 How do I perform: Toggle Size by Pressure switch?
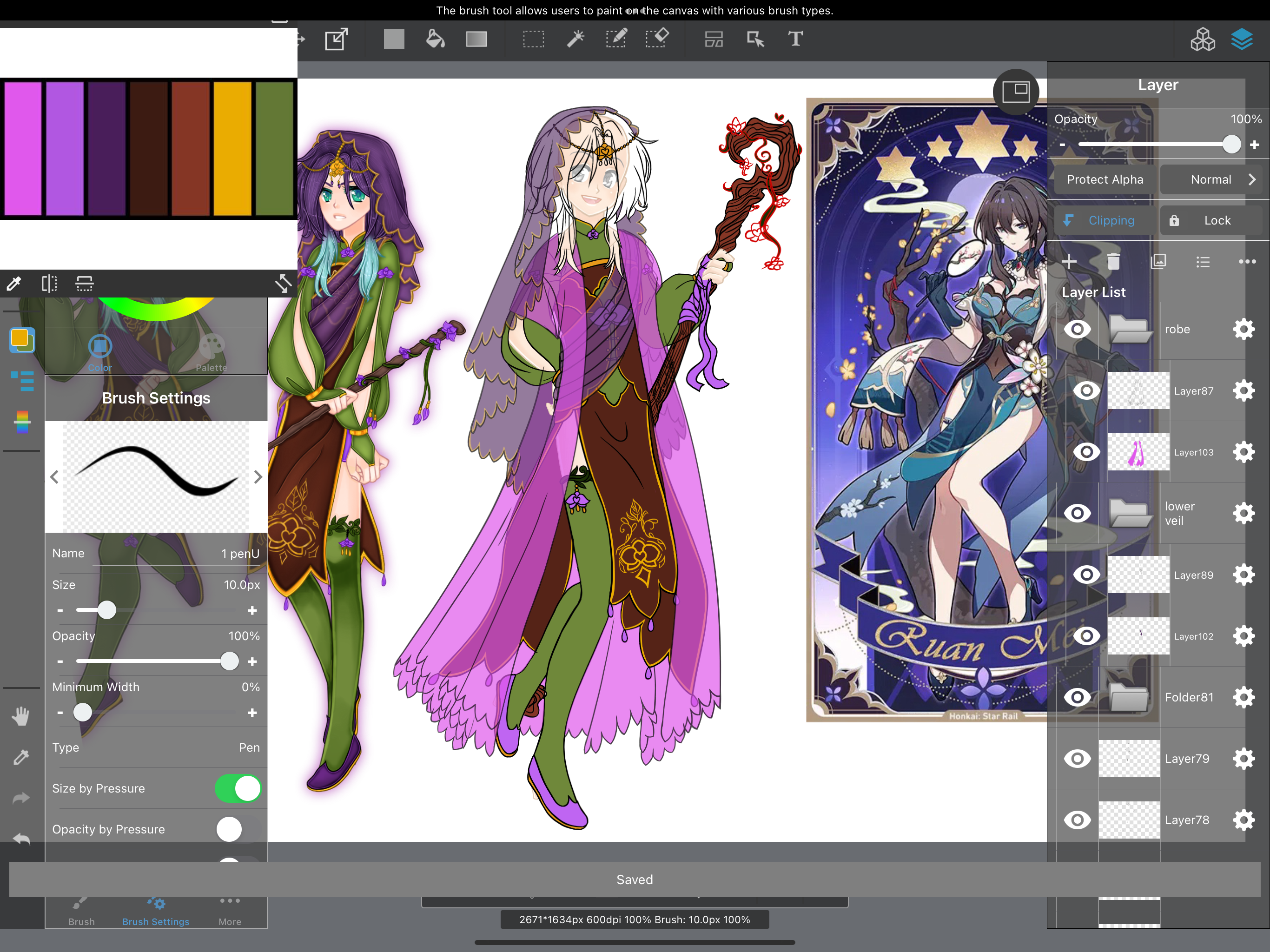(238, 788)
